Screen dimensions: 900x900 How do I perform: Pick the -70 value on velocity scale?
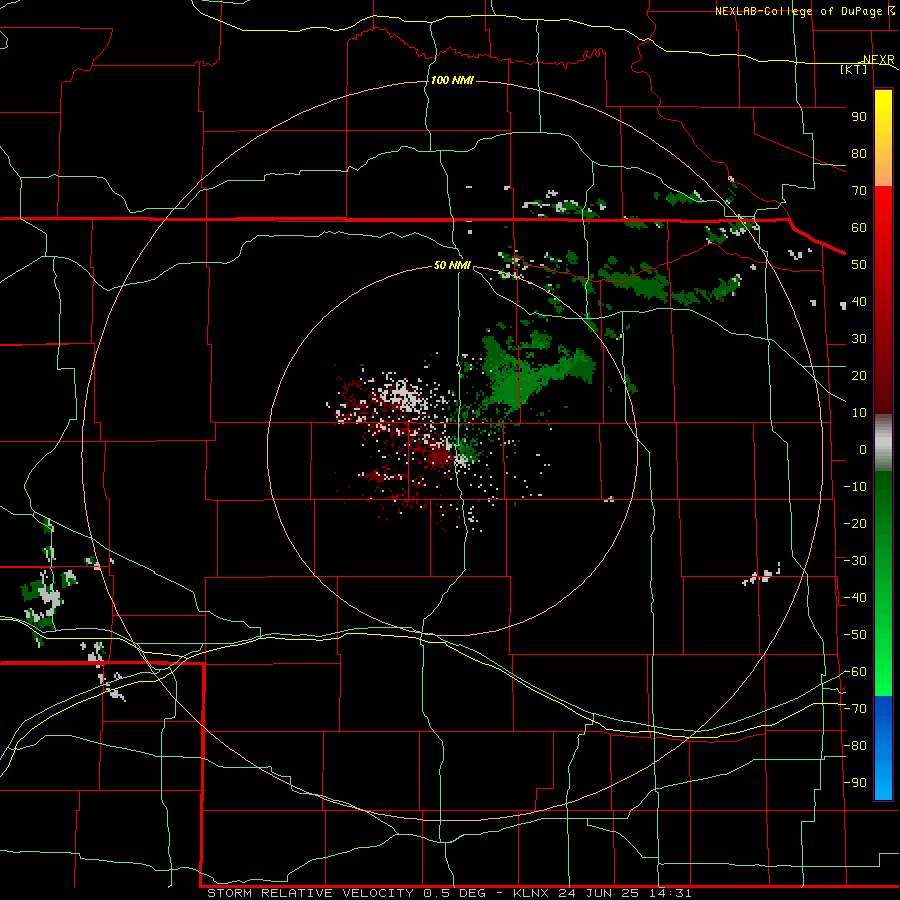pyautogui.click(x=855, y=709)
